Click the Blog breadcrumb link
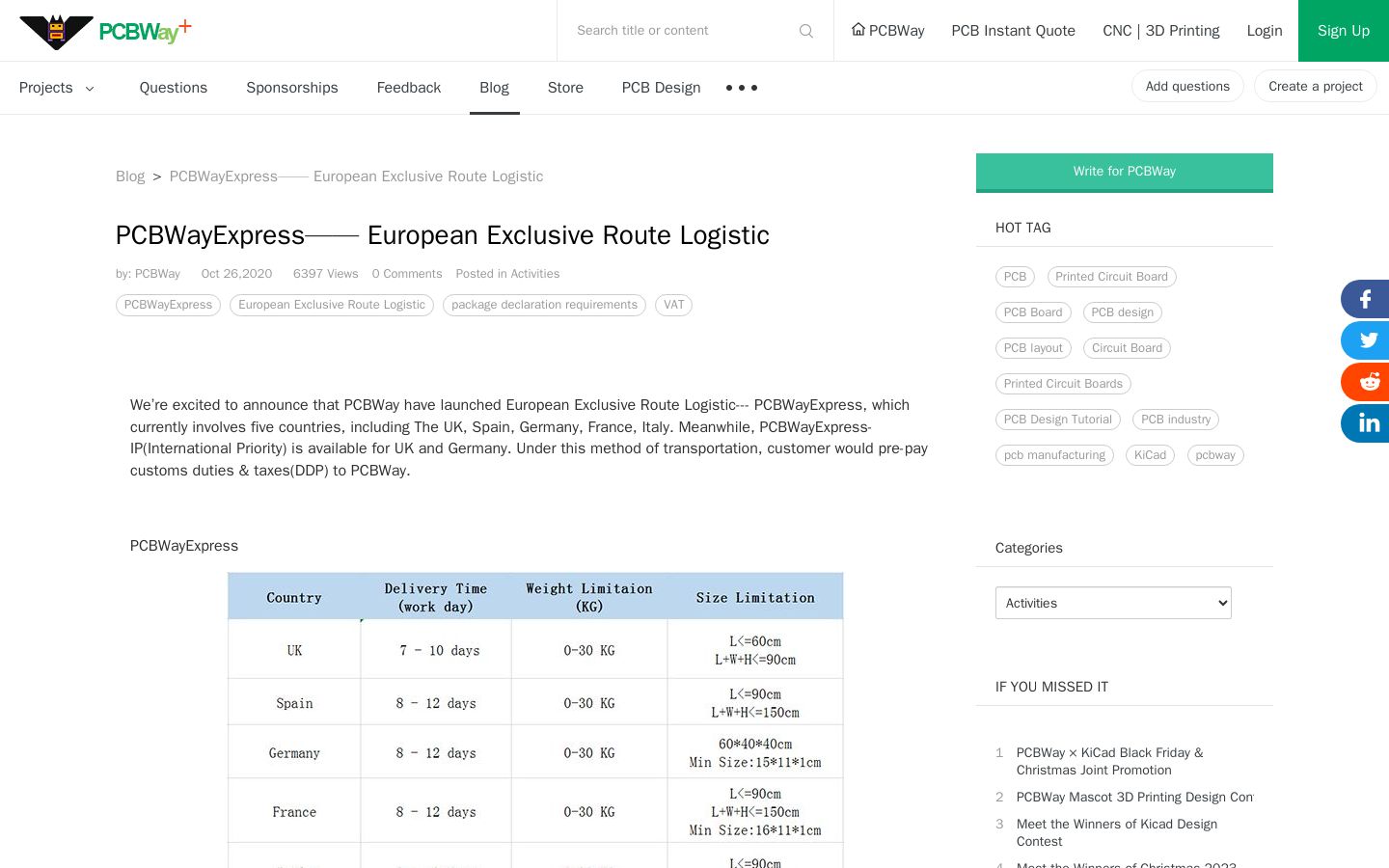The image size is (1389, 868). (x=130, y=176)
